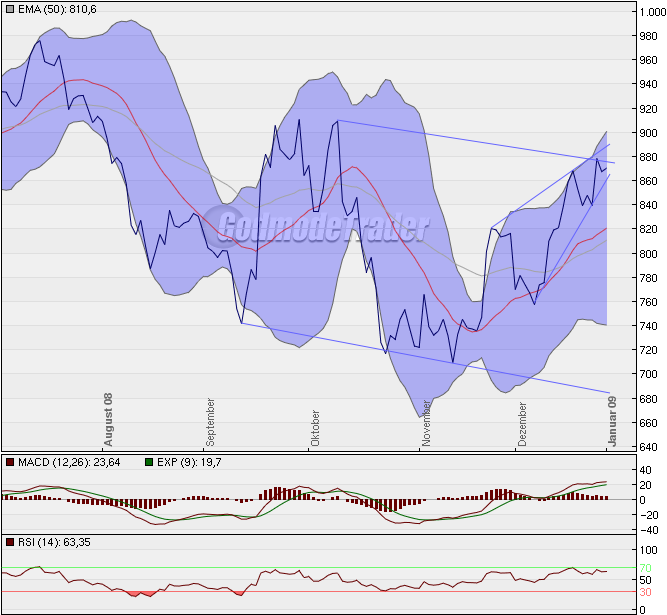Click the 680 price axis value
The image size is (667, 615).
coord(649,399)
